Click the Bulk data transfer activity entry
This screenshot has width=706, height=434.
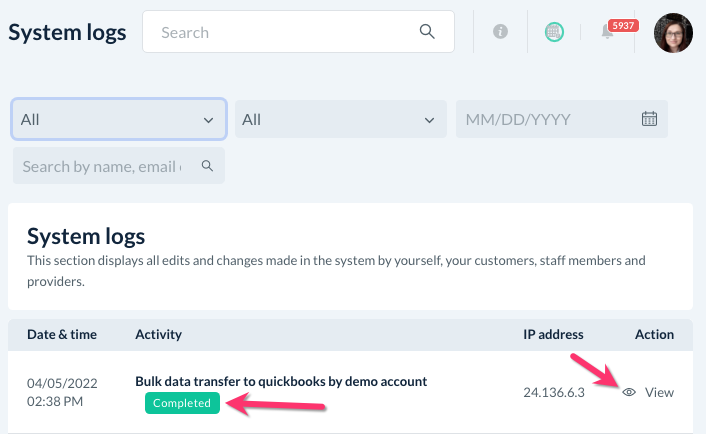coord(281,381)
